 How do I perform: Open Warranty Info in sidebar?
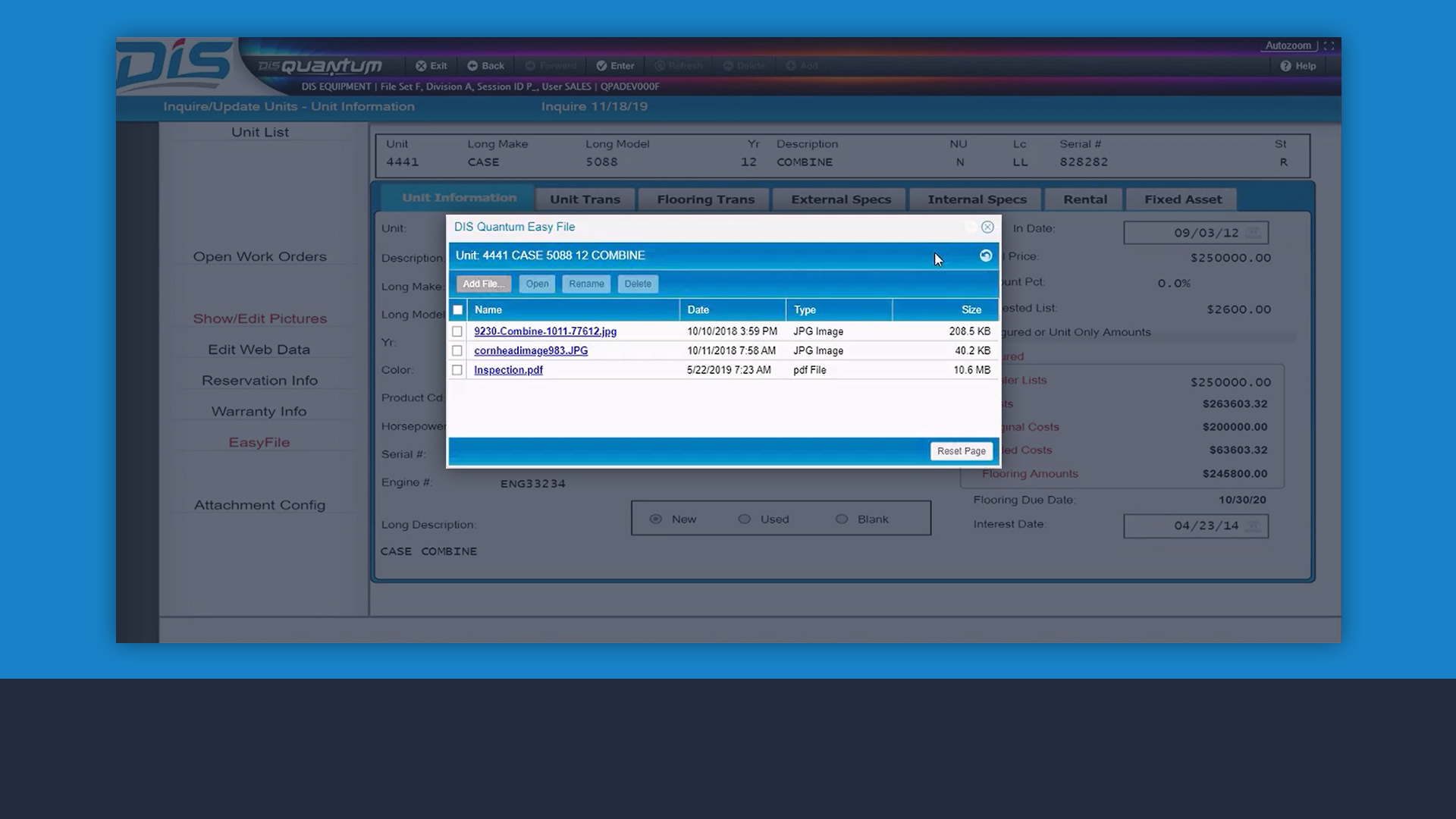259,412
